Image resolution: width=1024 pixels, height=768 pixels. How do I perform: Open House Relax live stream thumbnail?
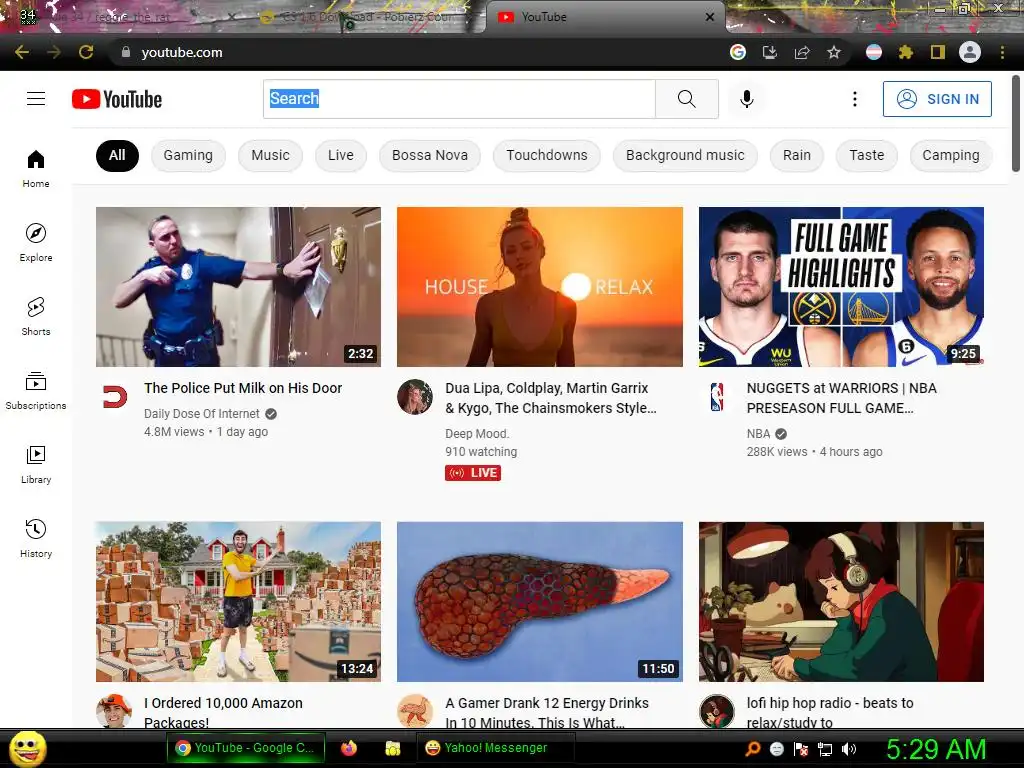point(540,287)
